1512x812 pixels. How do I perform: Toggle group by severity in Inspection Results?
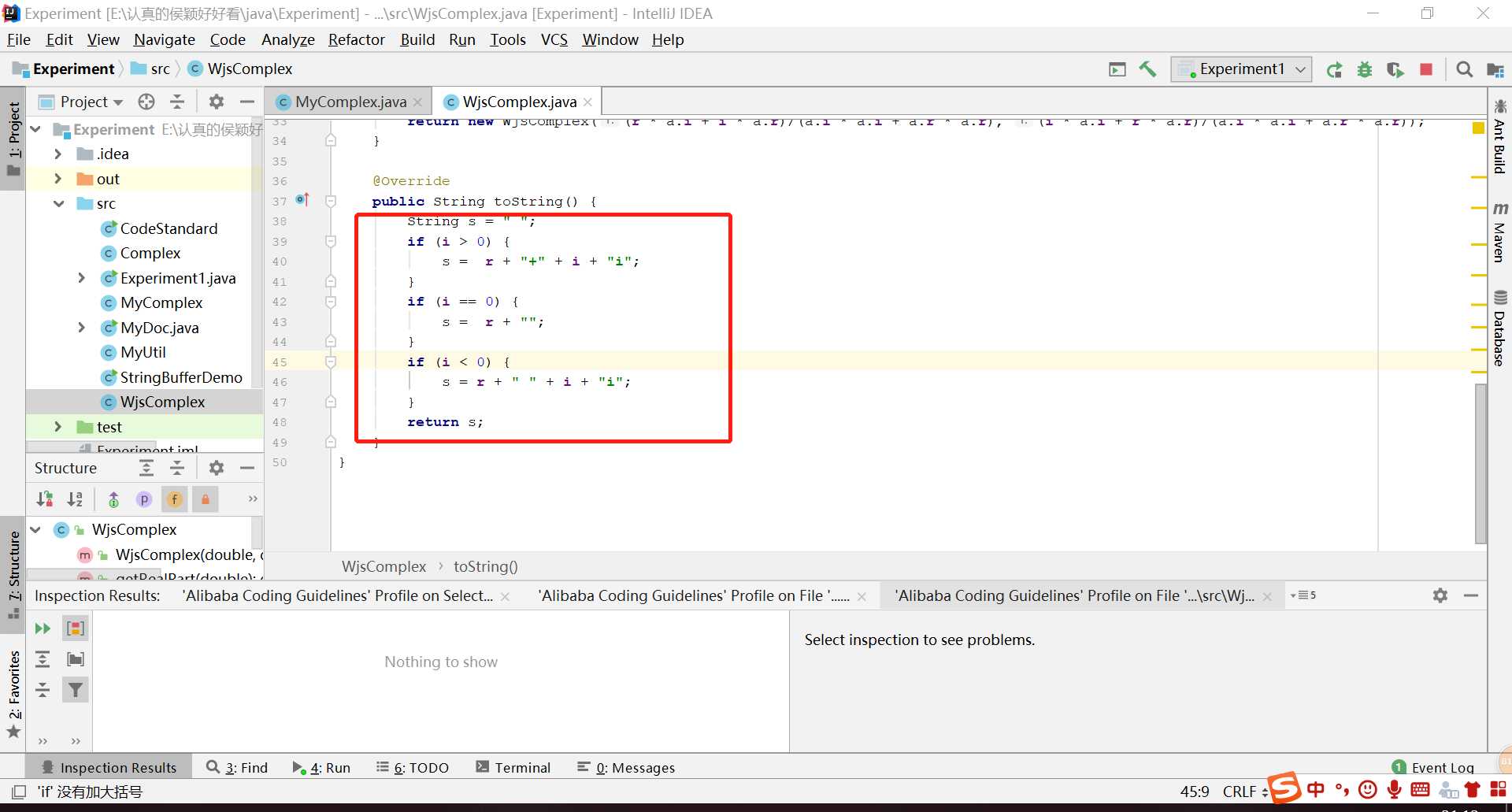(76, 628)
